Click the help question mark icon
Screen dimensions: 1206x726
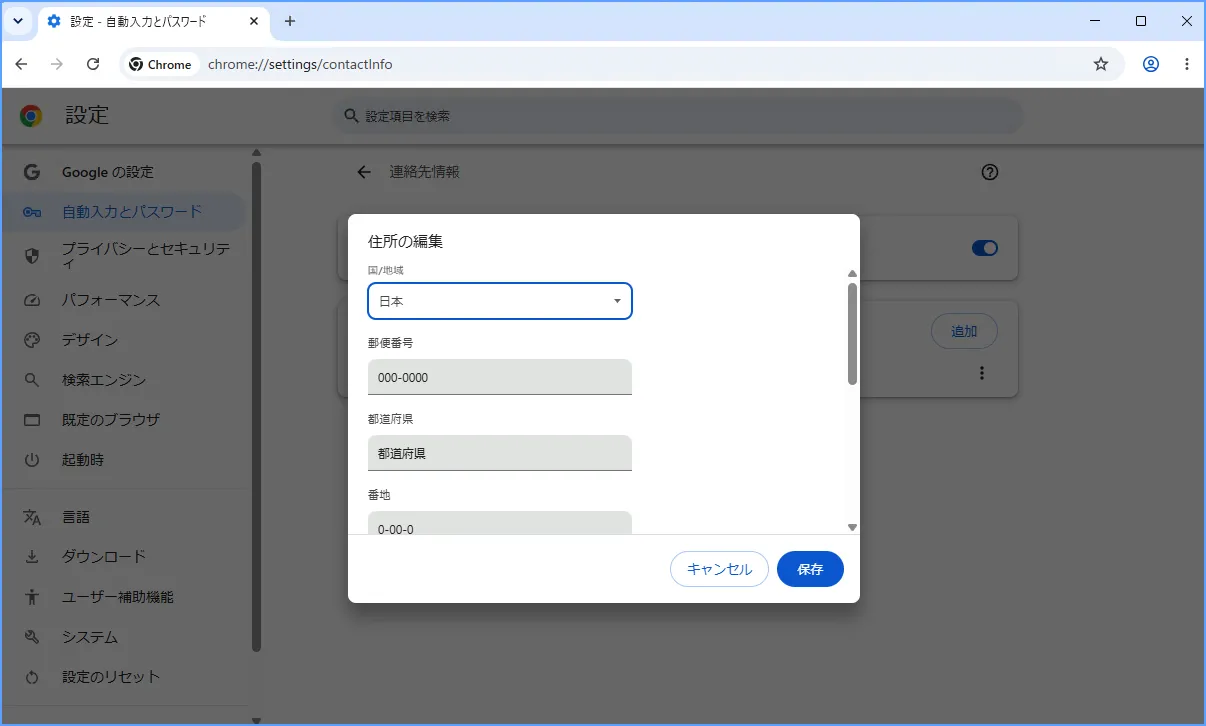tap(990, 172)
